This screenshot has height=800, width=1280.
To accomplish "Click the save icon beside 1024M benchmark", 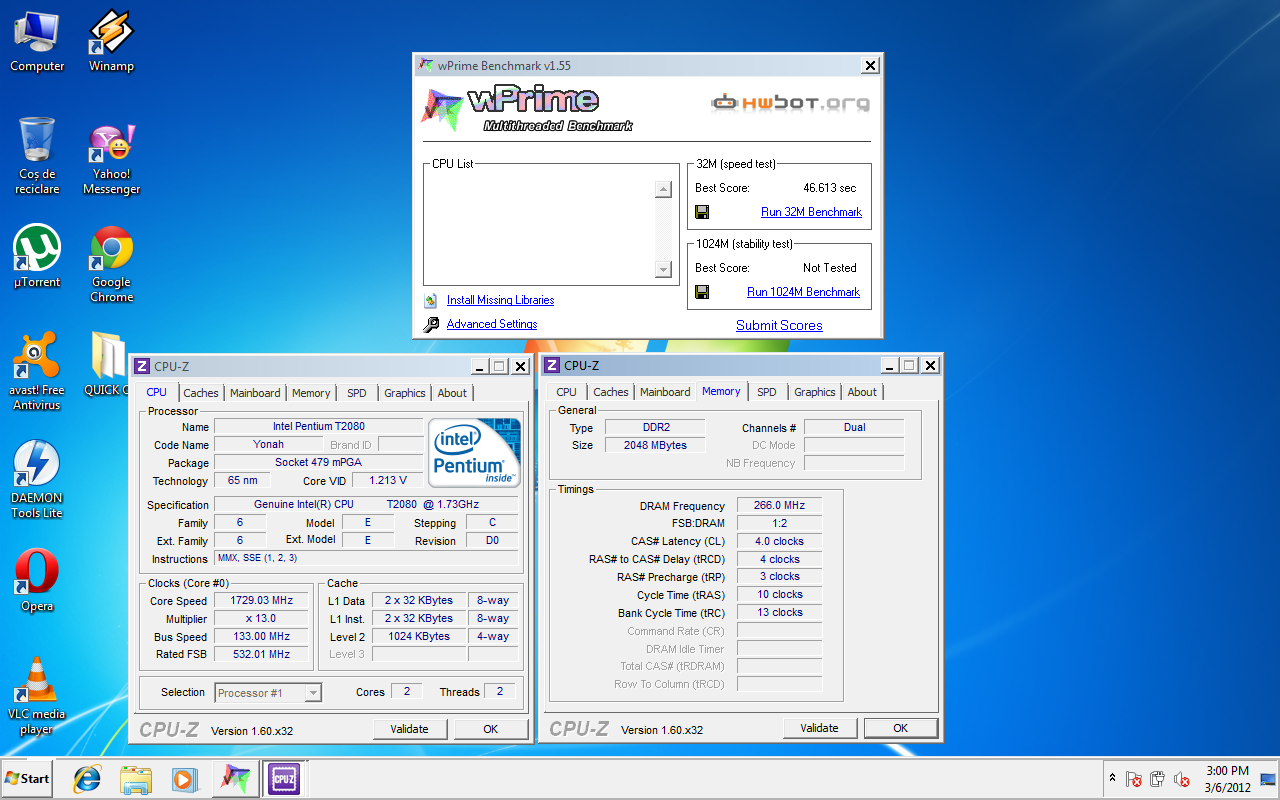I will coord(702,292).
